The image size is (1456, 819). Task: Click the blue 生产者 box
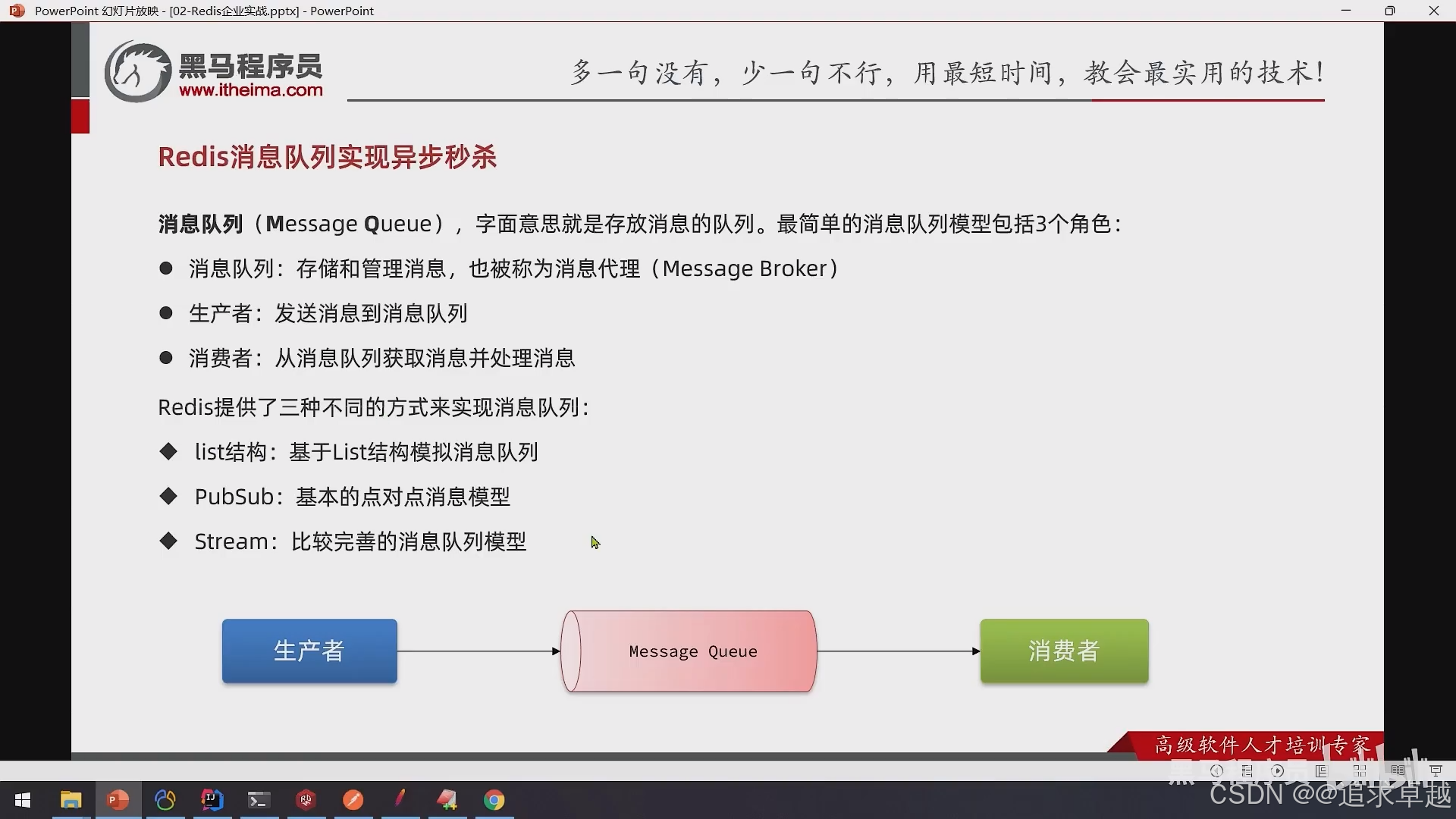point(309,651)
